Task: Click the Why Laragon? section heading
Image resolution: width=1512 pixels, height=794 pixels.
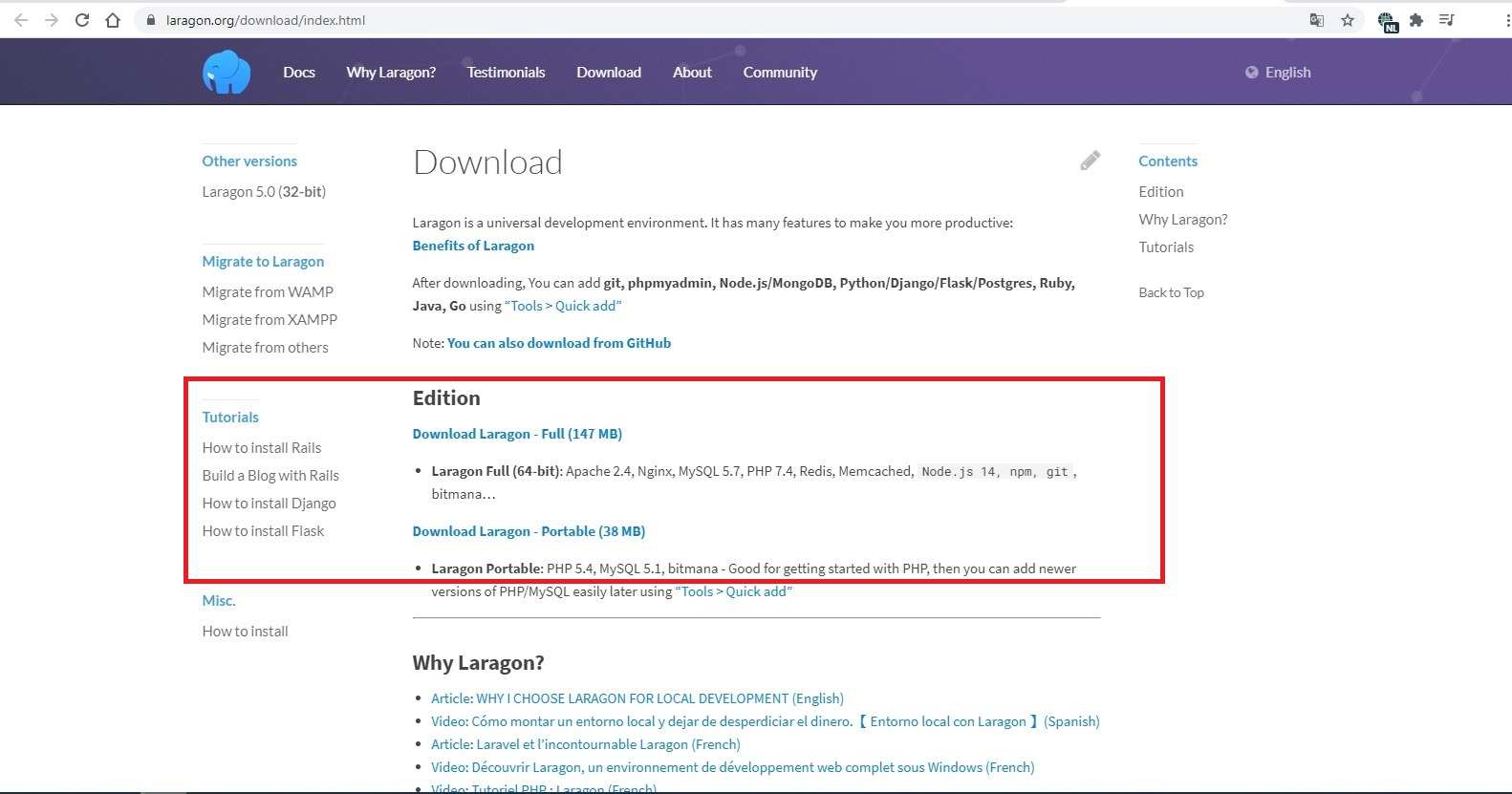Action: click(478, 663)
